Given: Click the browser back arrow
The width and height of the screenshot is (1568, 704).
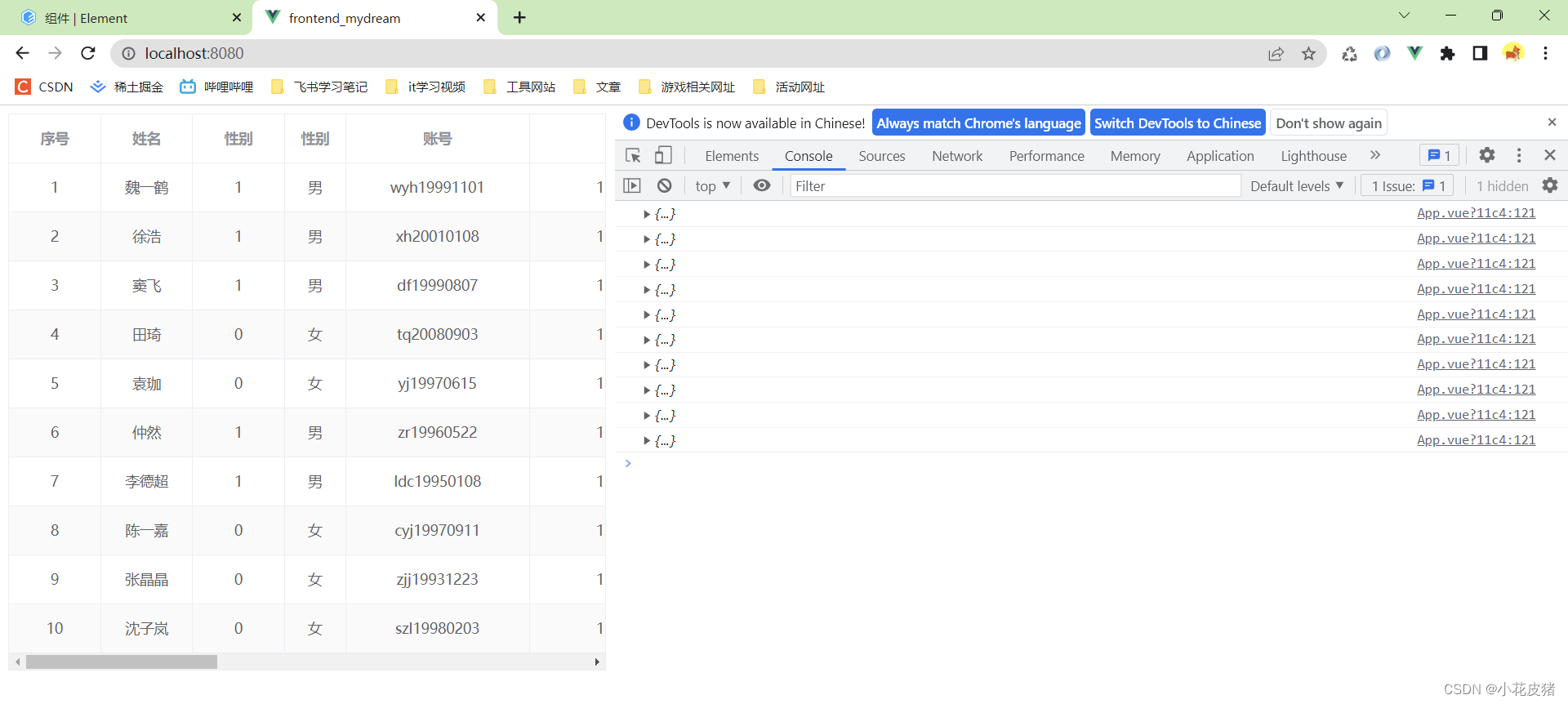Looking at the screenshot, I should click(22, 53).
